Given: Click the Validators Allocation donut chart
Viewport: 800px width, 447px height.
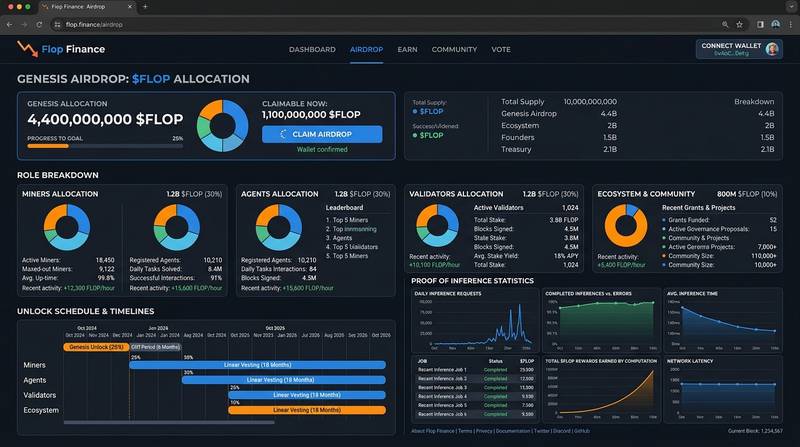Looking at the screenshot, I should point(437,225).
